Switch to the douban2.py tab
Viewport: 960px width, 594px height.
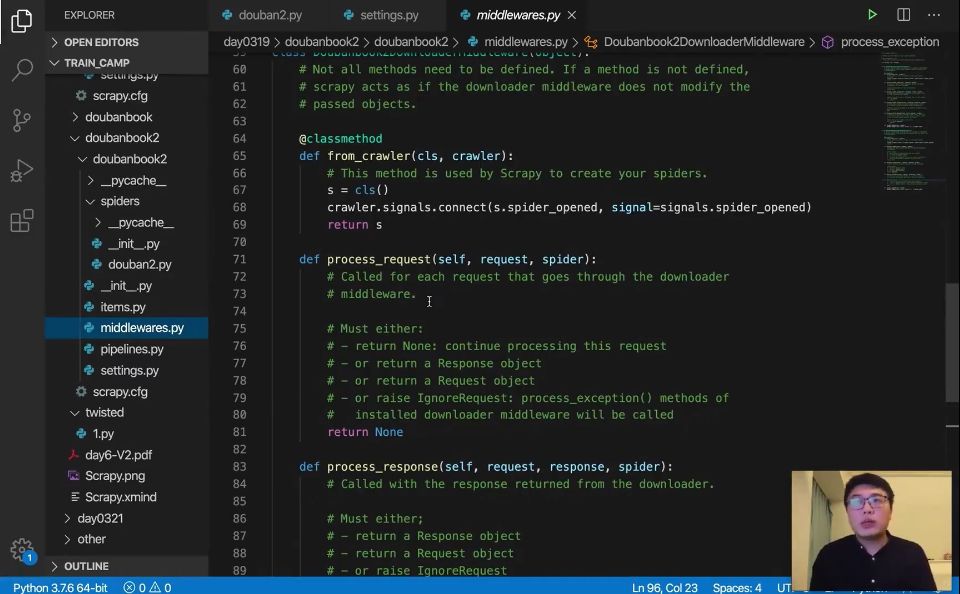262,15
